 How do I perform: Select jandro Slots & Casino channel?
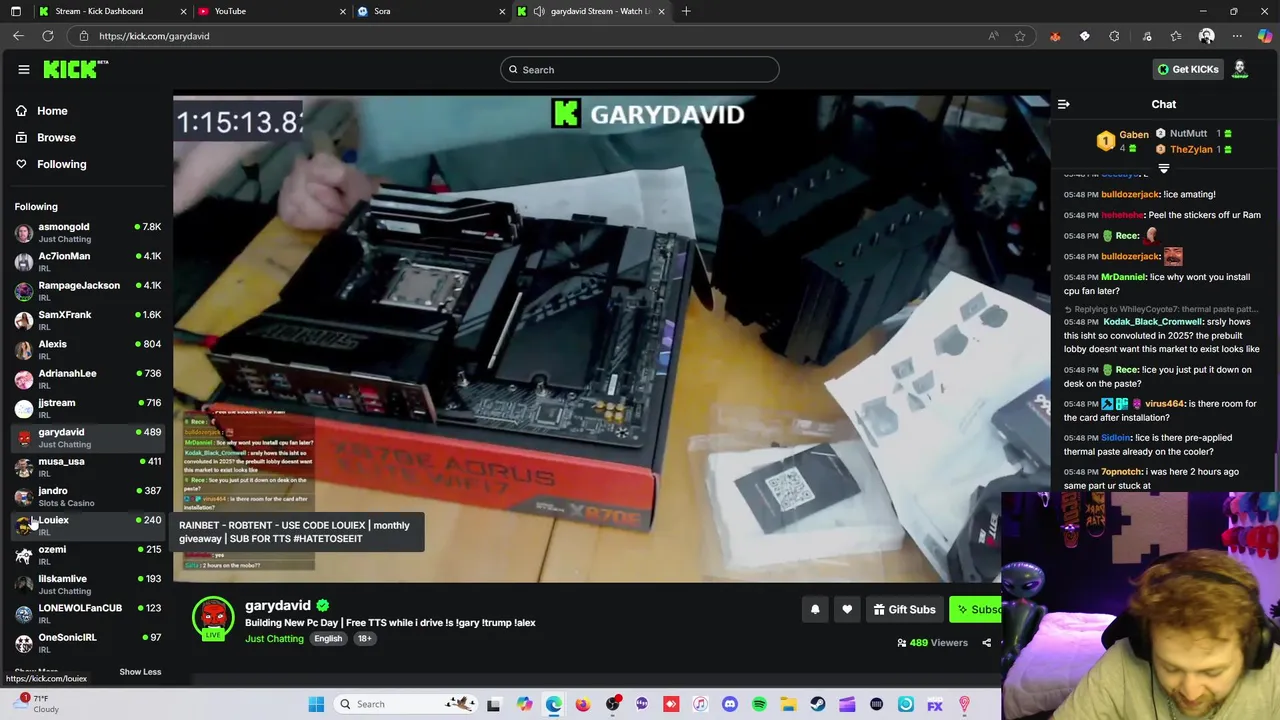(88, 496)
